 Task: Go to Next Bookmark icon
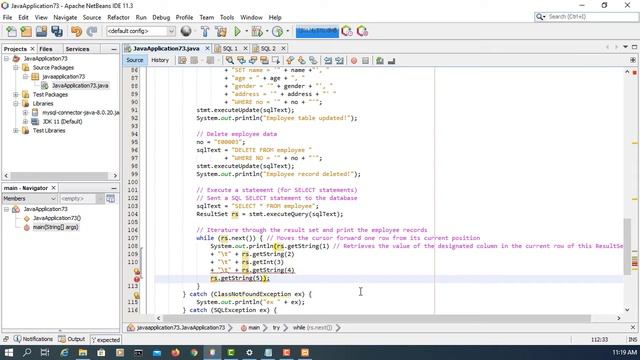pos(301,60)
